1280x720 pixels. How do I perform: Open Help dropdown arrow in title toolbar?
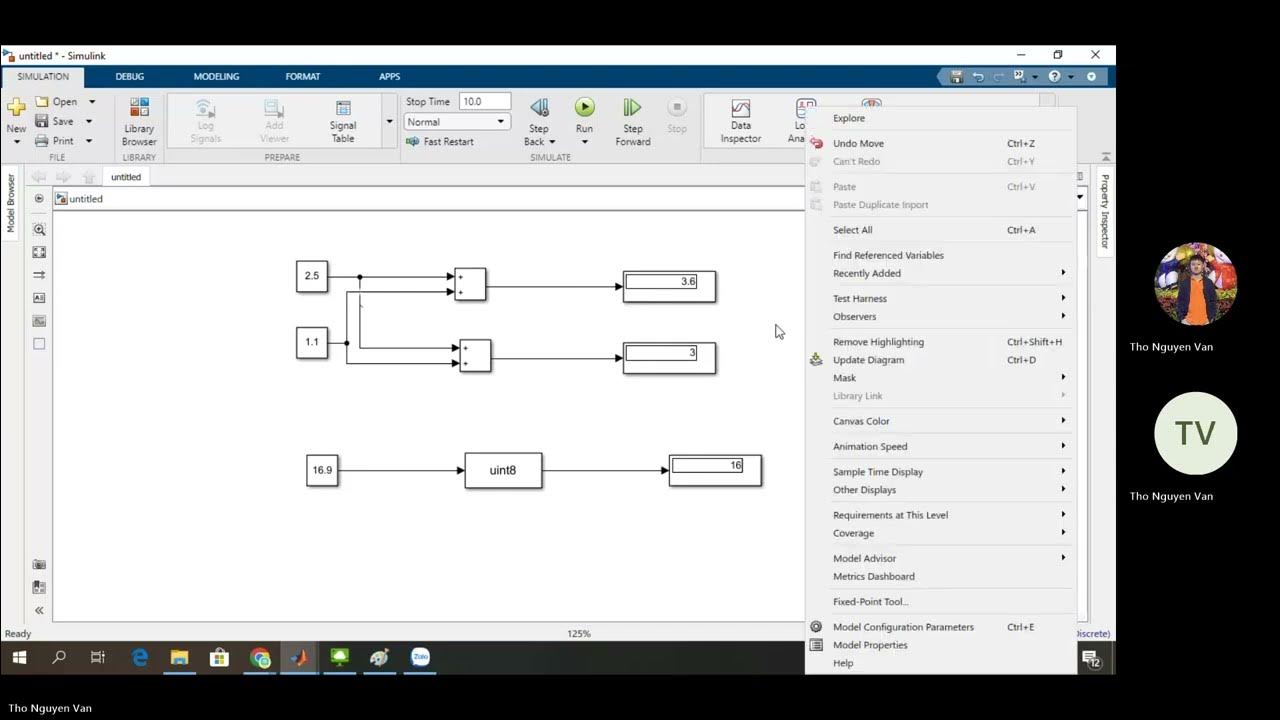pyautogui.click(x=1070, y=76)
